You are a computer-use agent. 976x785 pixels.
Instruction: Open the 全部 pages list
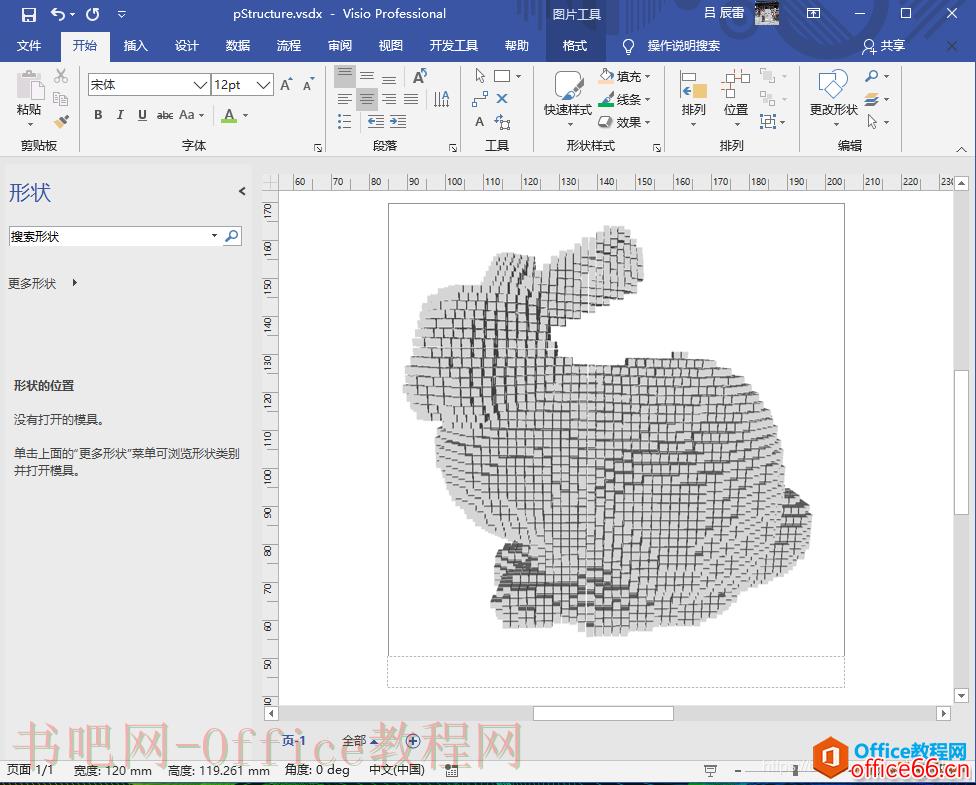pyautogui.click(x=359, y=741)
